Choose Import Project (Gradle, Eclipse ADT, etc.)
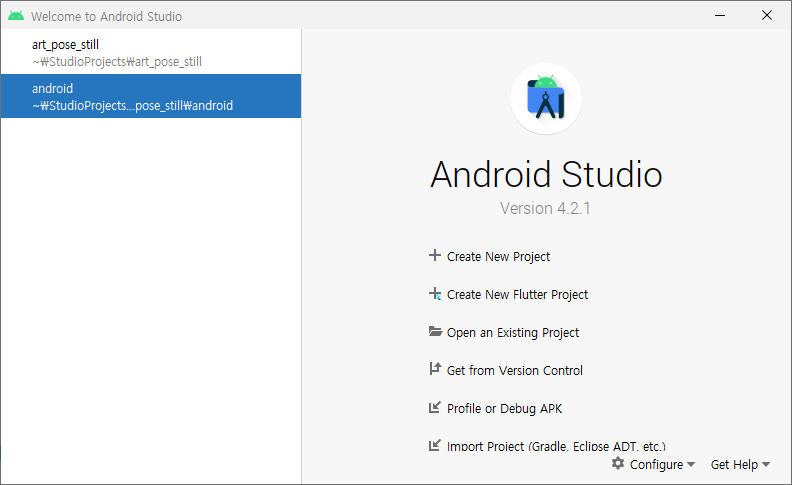The image size is (792, 485). 556,446
